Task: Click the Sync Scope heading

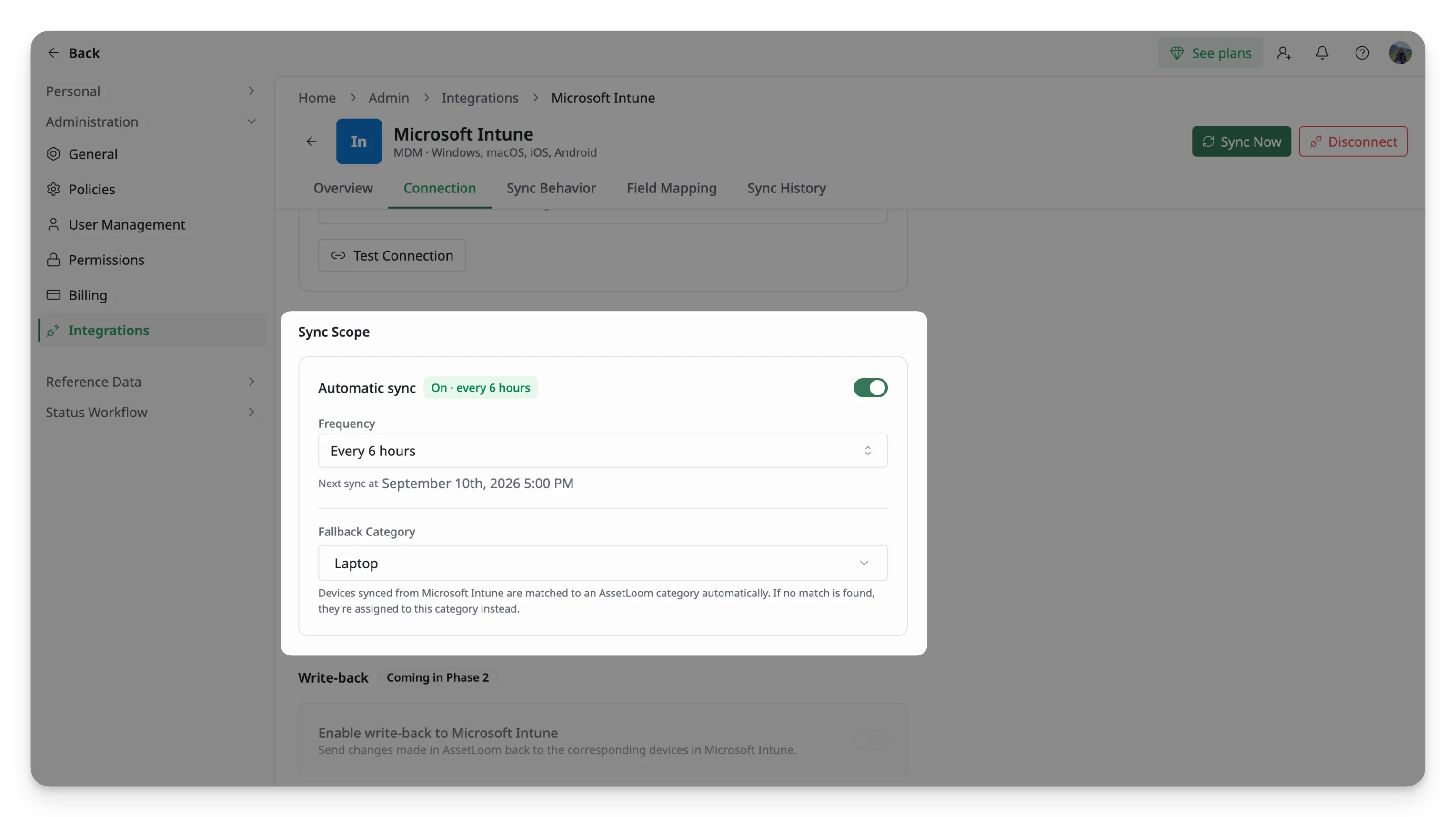Action: coord(333,332)
